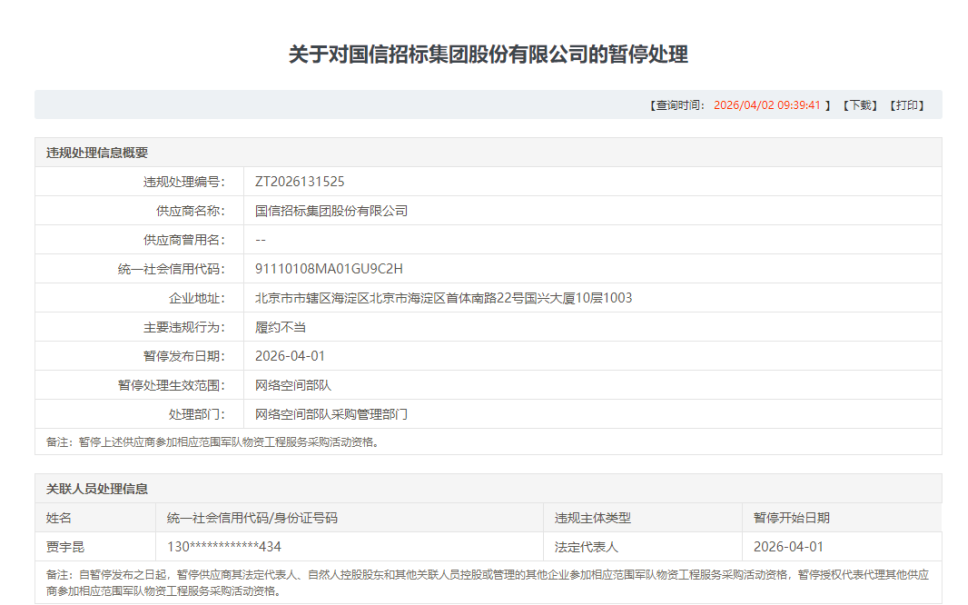Click the 姓名 column header
Viewport: 968px width, 605px height.
pyautogui.click(x=59, y=518)
